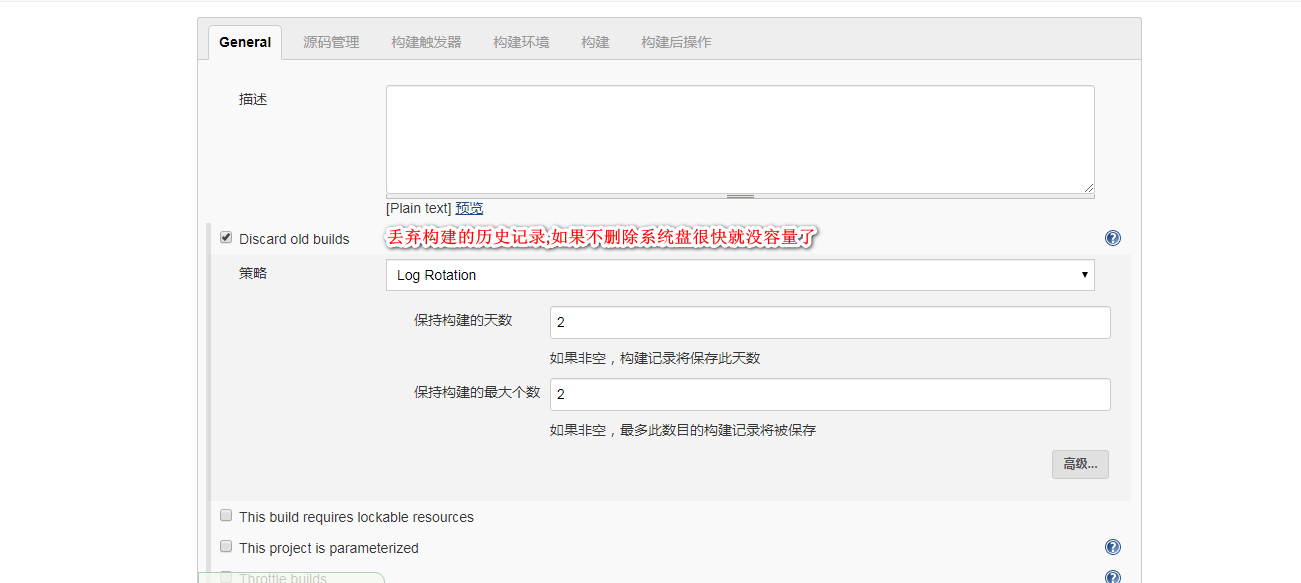Click the Discard old builds label

(294, 239)
